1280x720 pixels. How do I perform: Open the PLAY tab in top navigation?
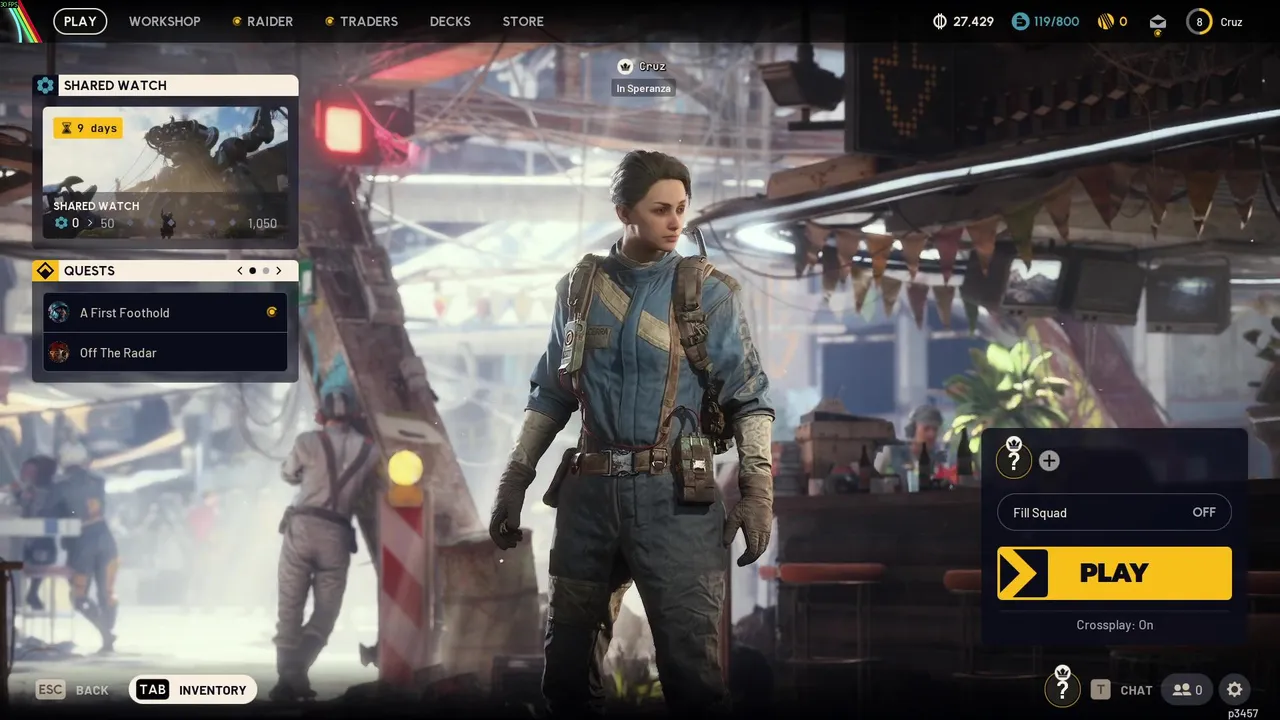click(x=80, y=21)
